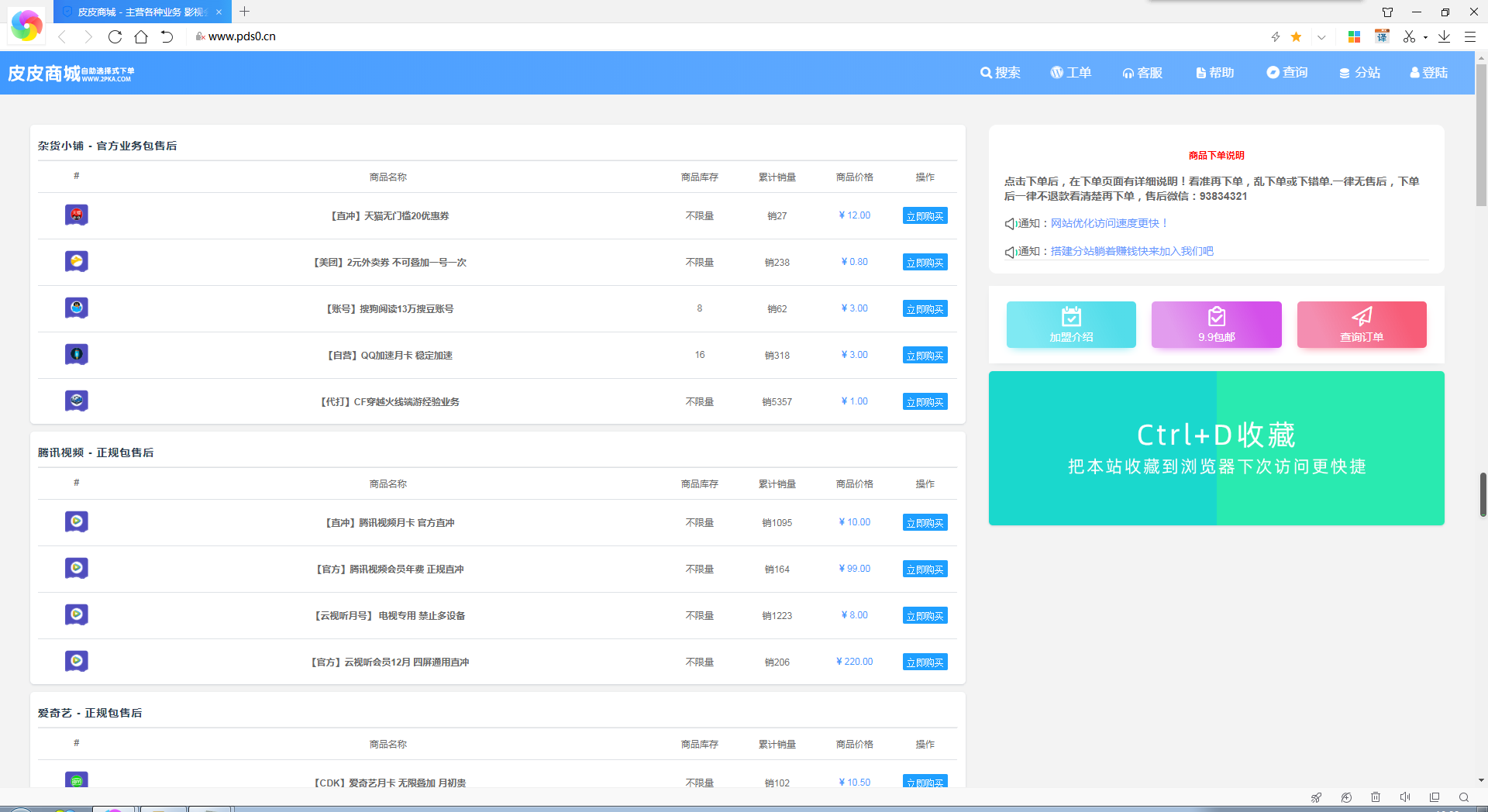Click the 天猫无门槛20优惠券 product icon
Screen dimensions: 1488x812
(x=77, y=215)
